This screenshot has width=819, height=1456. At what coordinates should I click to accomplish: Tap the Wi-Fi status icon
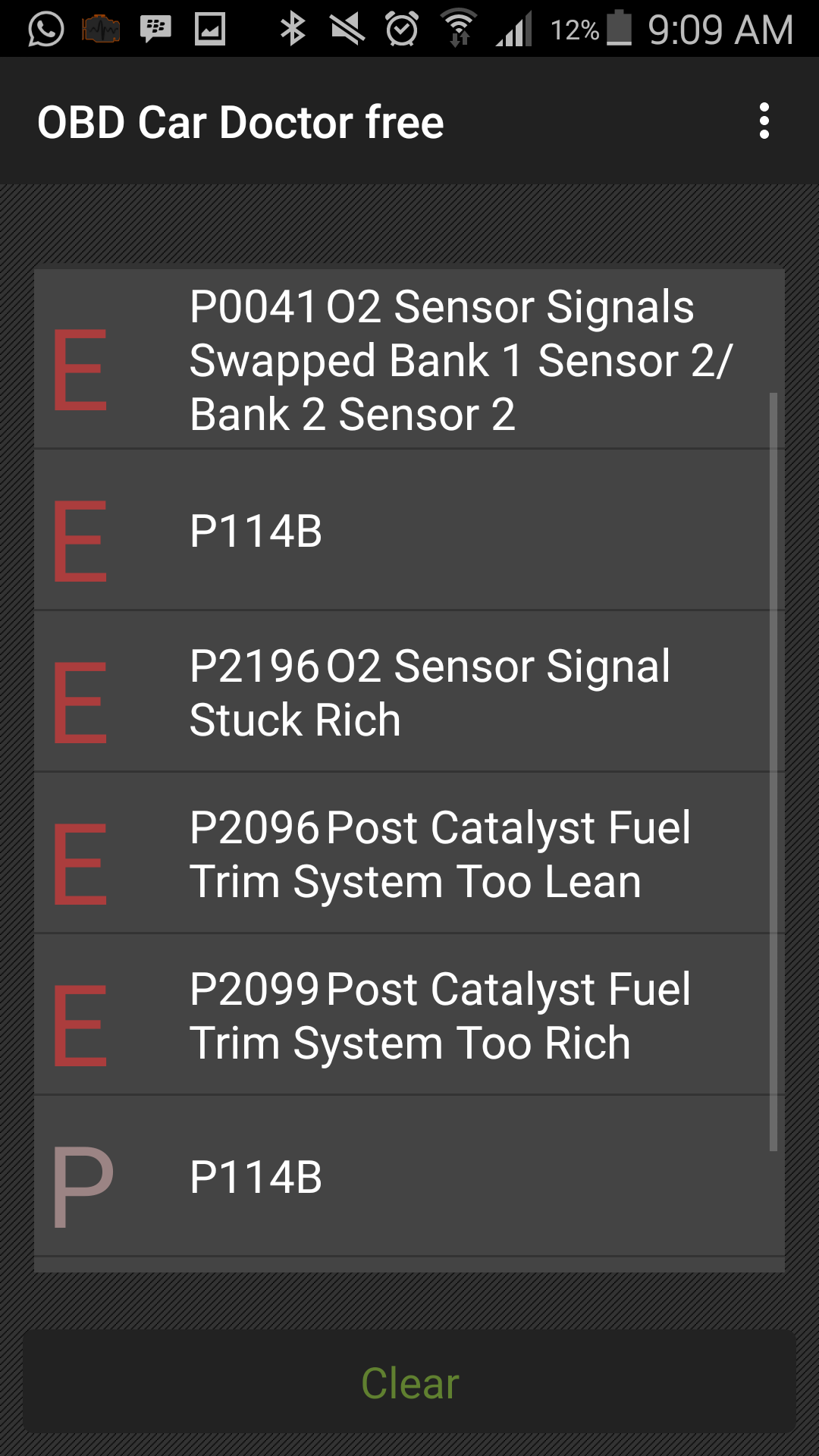tap(459, 30)
